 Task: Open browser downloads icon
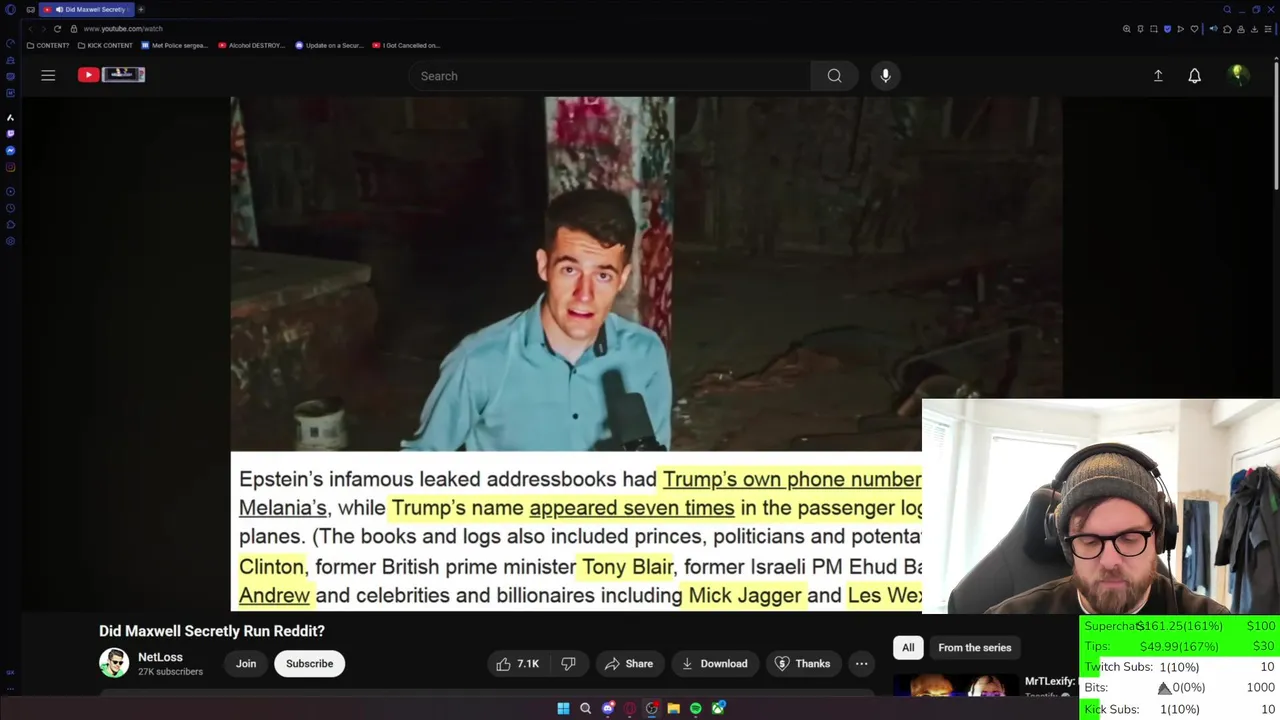click(1254, 29)
